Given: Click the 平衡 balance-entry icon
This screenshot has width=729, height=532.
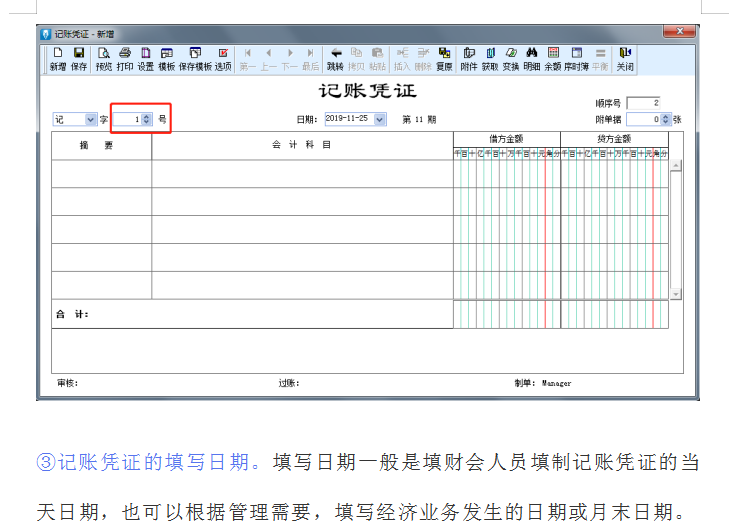Looking at the screenshot, I should click(600, 59).
